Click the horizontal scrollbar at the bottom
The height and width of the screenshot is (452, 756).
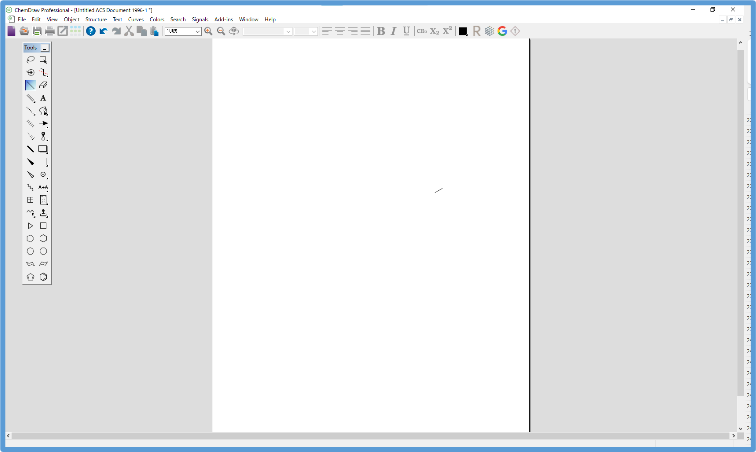(x=370, y=437)
